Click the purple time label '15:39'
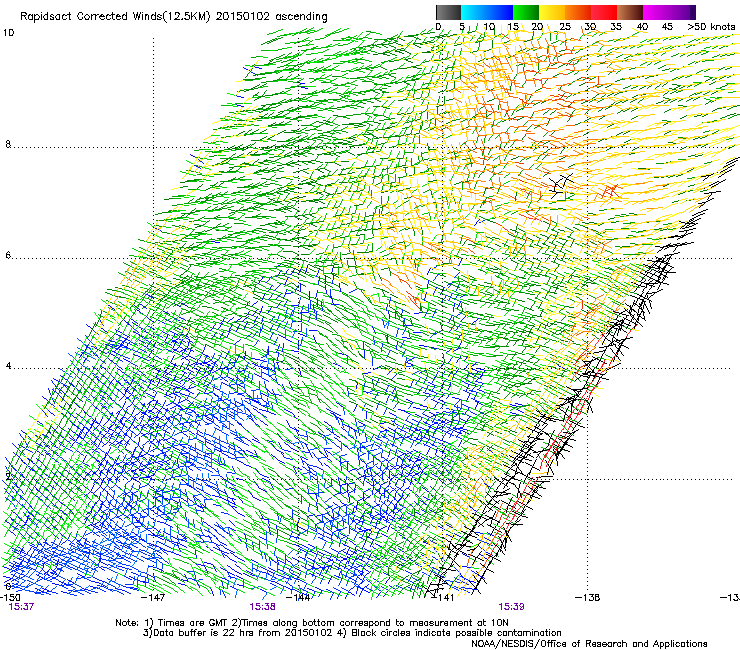 click(x=512, y=607)
